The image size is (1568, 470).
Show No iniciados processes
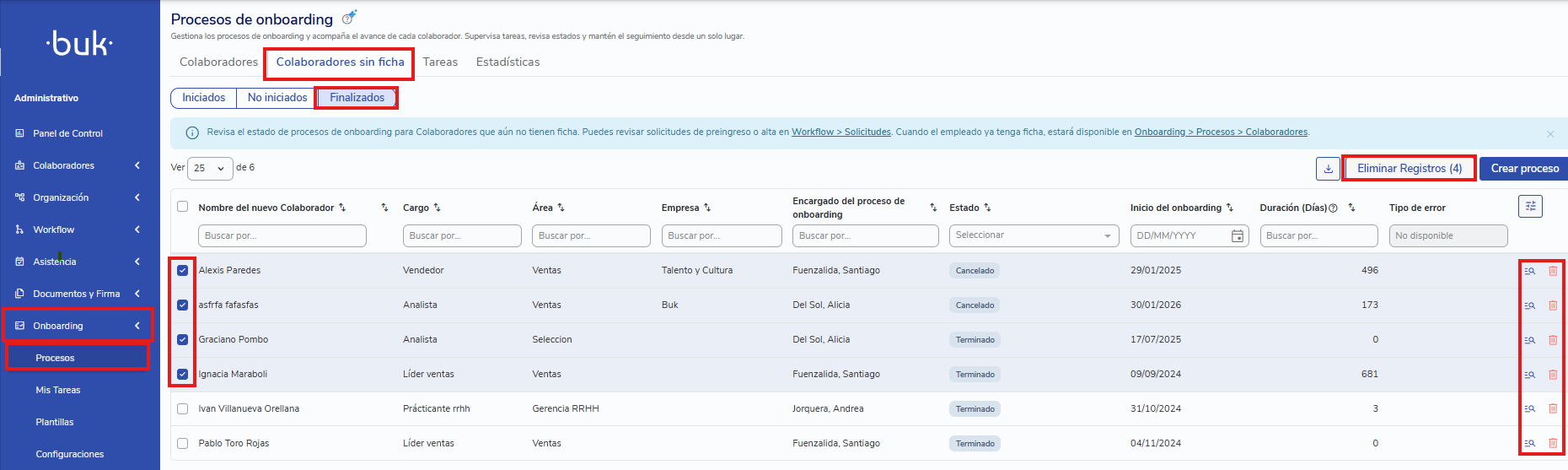pos(277,98)
